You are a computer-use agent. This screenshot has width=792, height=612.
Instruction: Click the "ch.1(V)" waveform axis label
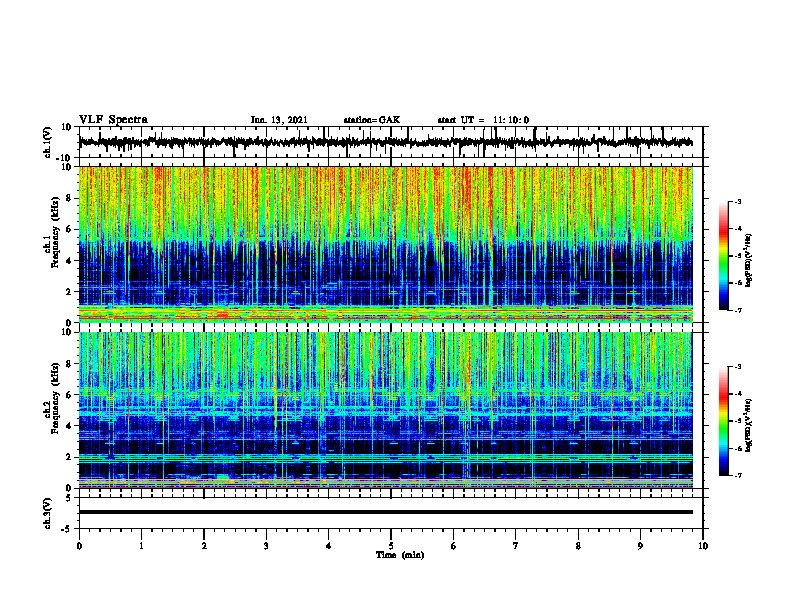click(x=48, y=142)
